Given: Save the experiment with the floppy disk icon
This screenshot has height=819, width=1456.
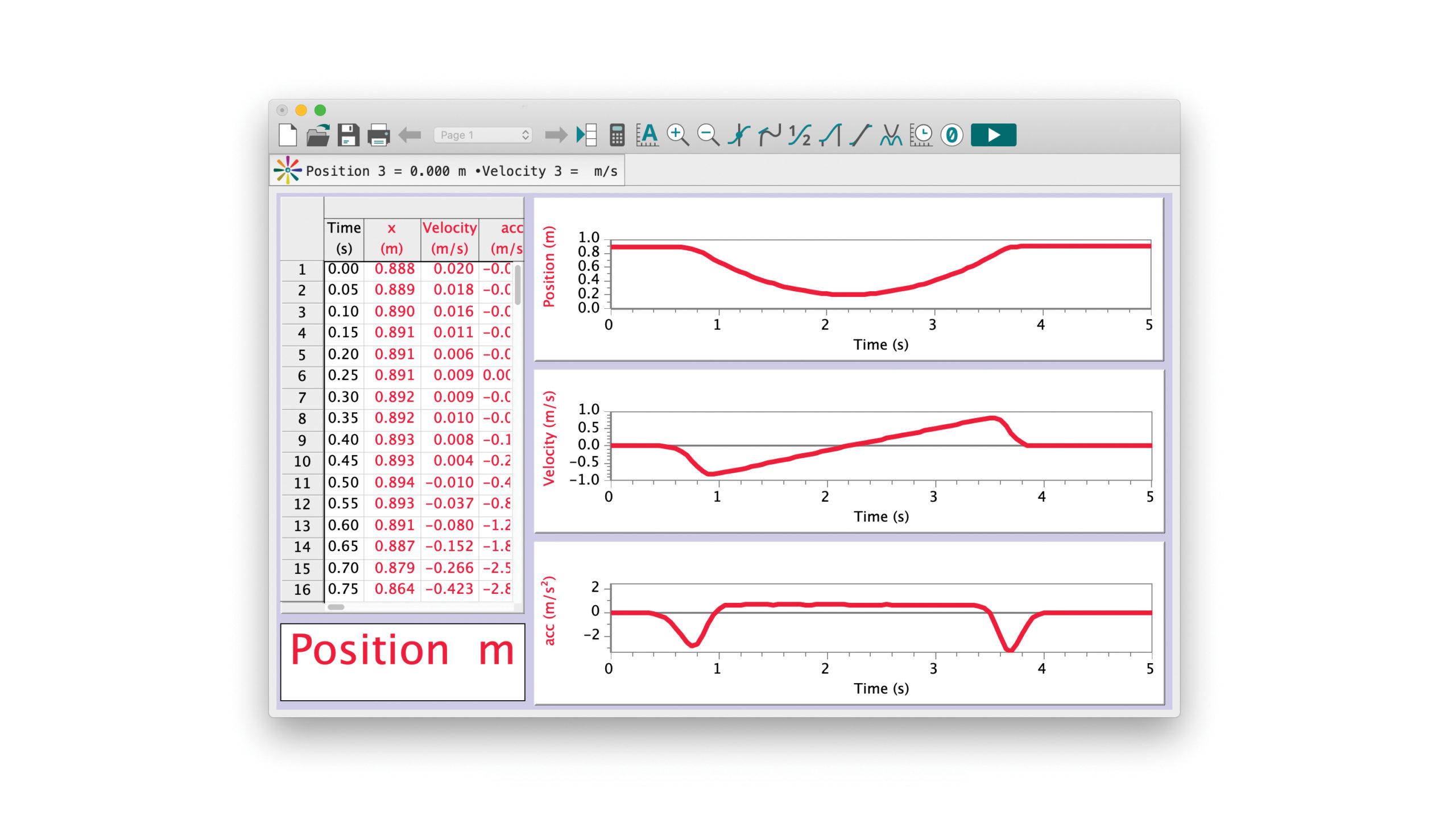Looking at the screenshot, I should coord(348,135).
